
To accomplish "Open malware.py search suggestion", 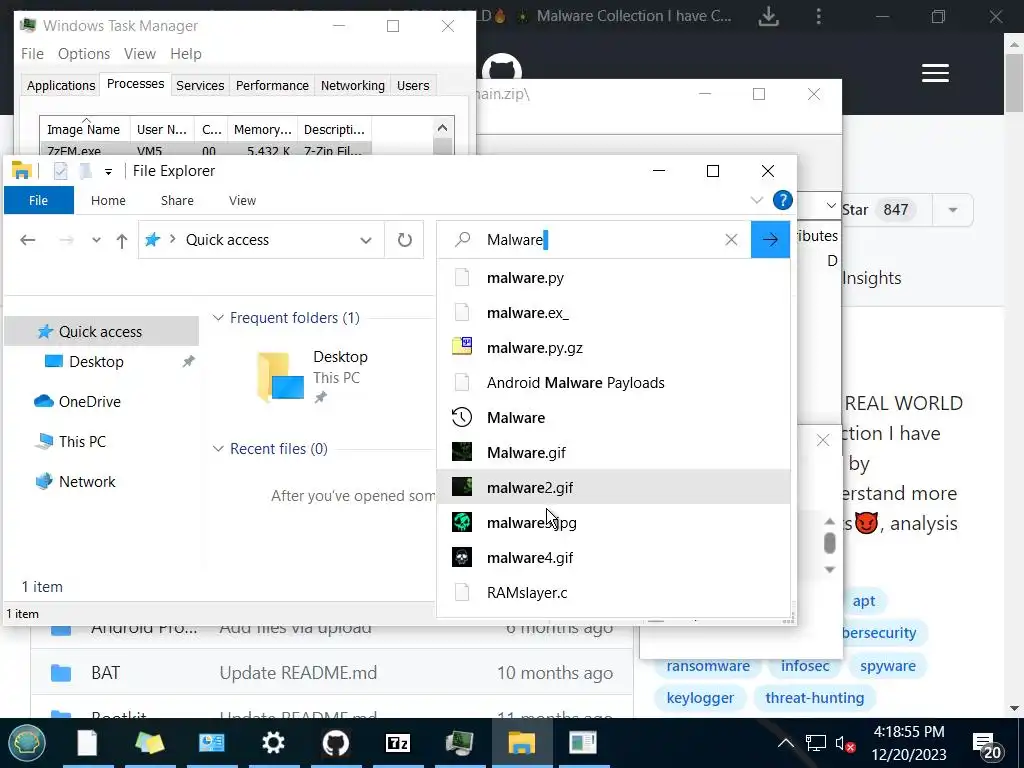I will (613, 278).
